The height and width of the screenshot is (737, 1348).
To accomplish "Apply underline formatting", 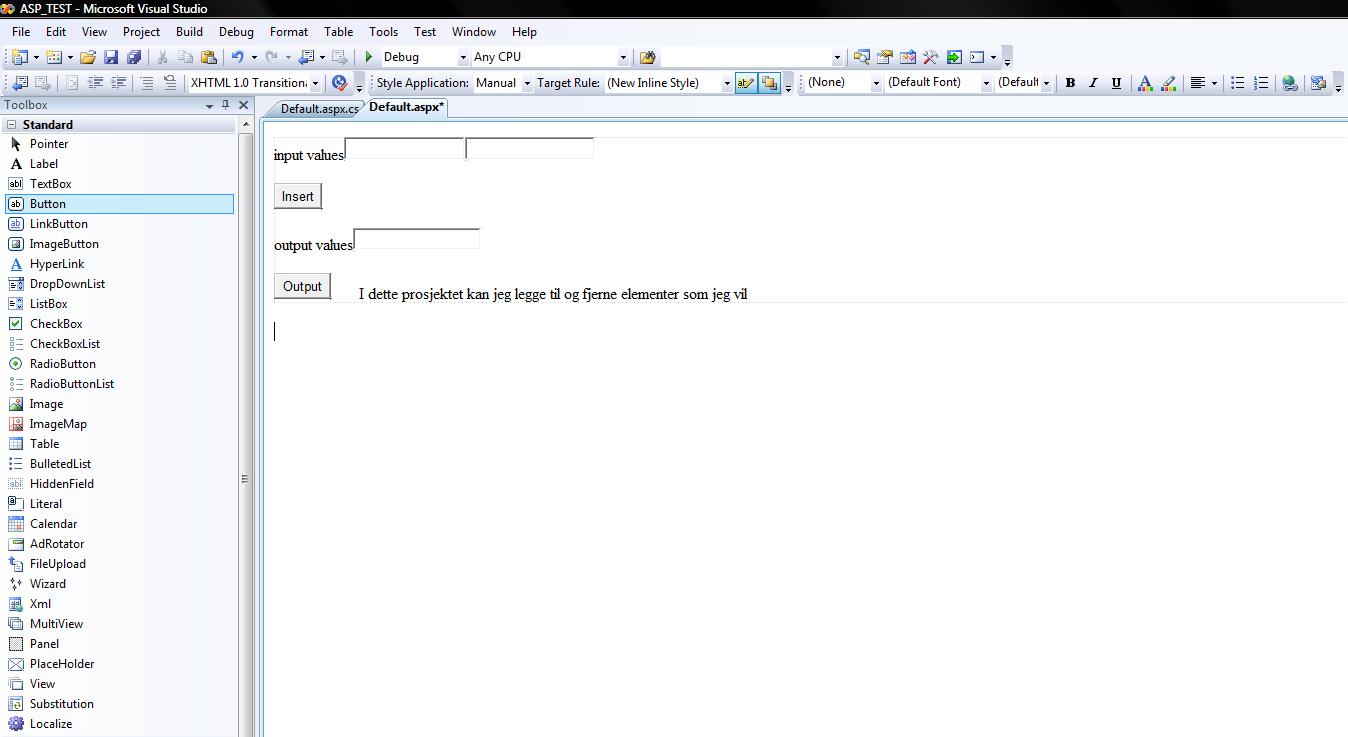I will pyautogui.click(x=1116, y=83).
